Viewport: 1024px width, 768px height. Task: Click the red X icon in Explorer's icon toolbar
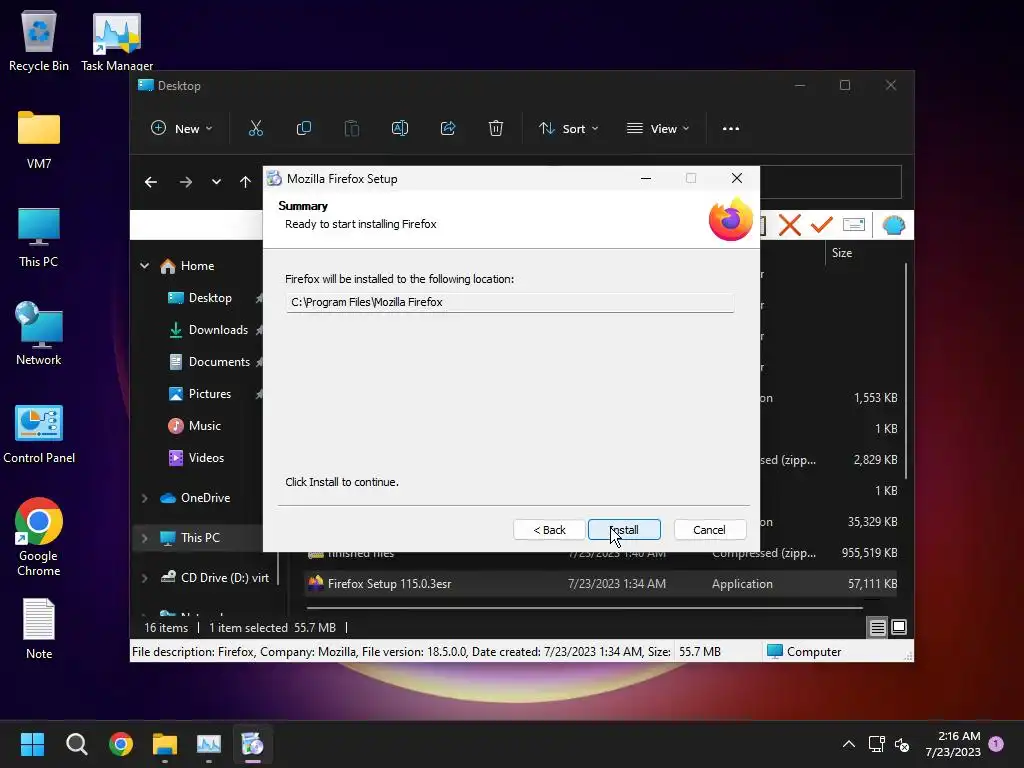coord(790,226)
